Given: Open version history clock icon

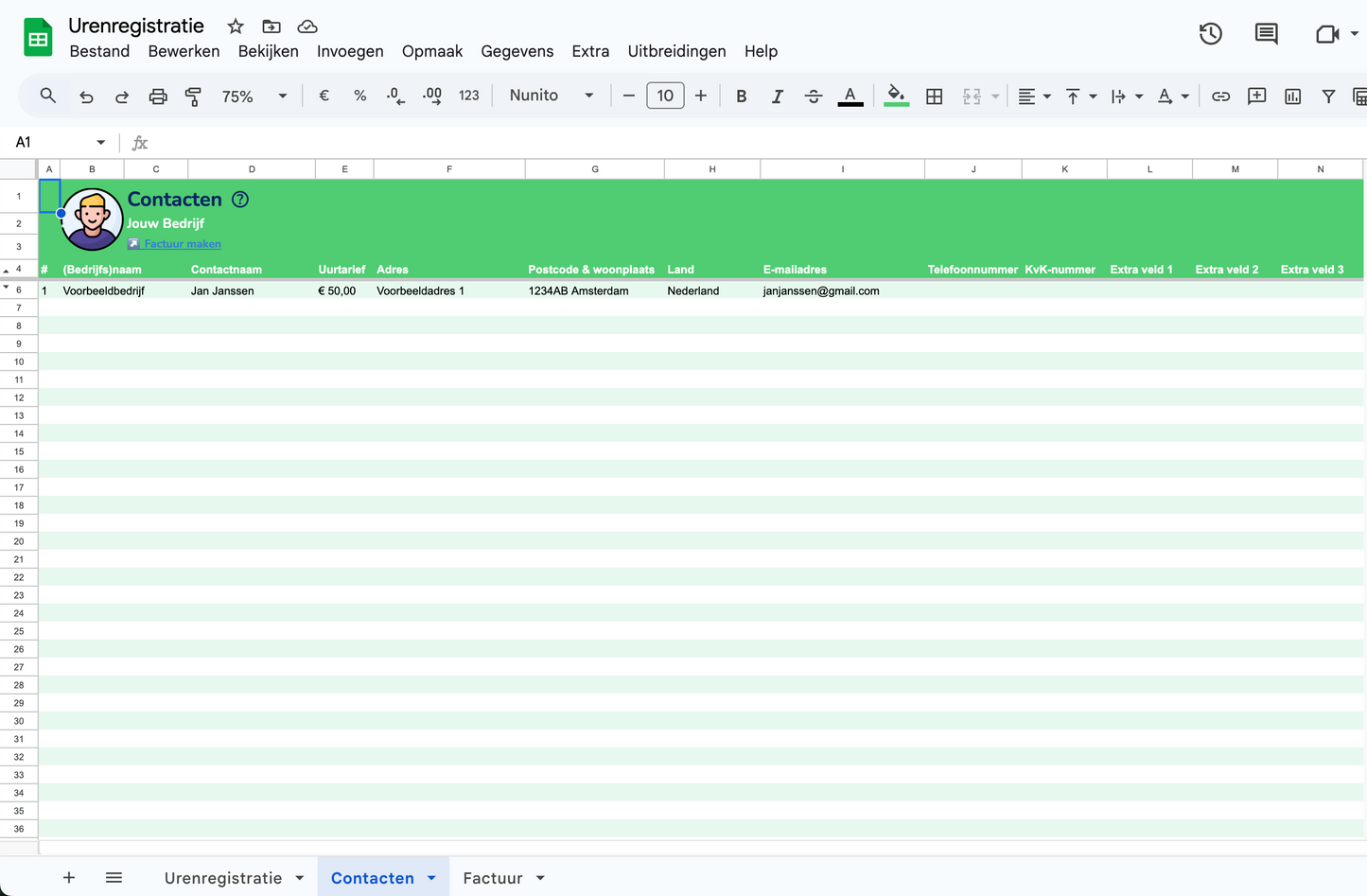Looking at the screenshot, I should coord(1210,34).
